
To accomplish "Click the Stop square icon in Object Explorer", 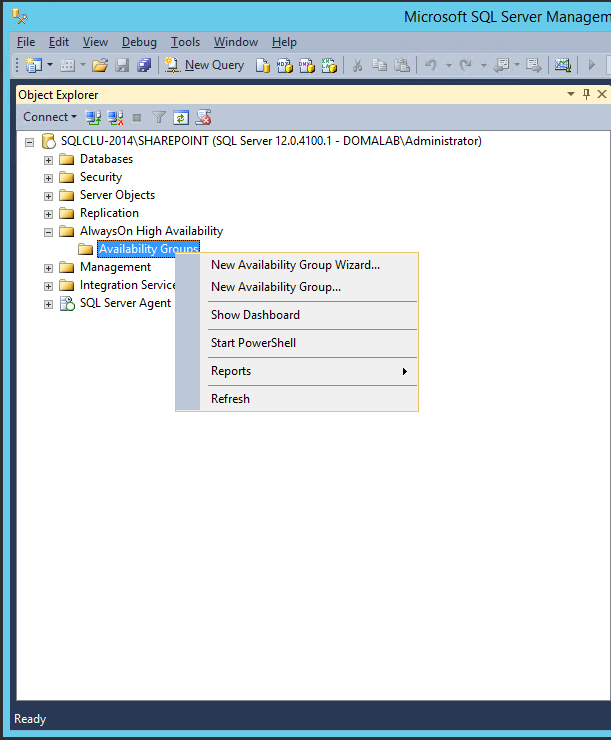I will tap(137, 118).
